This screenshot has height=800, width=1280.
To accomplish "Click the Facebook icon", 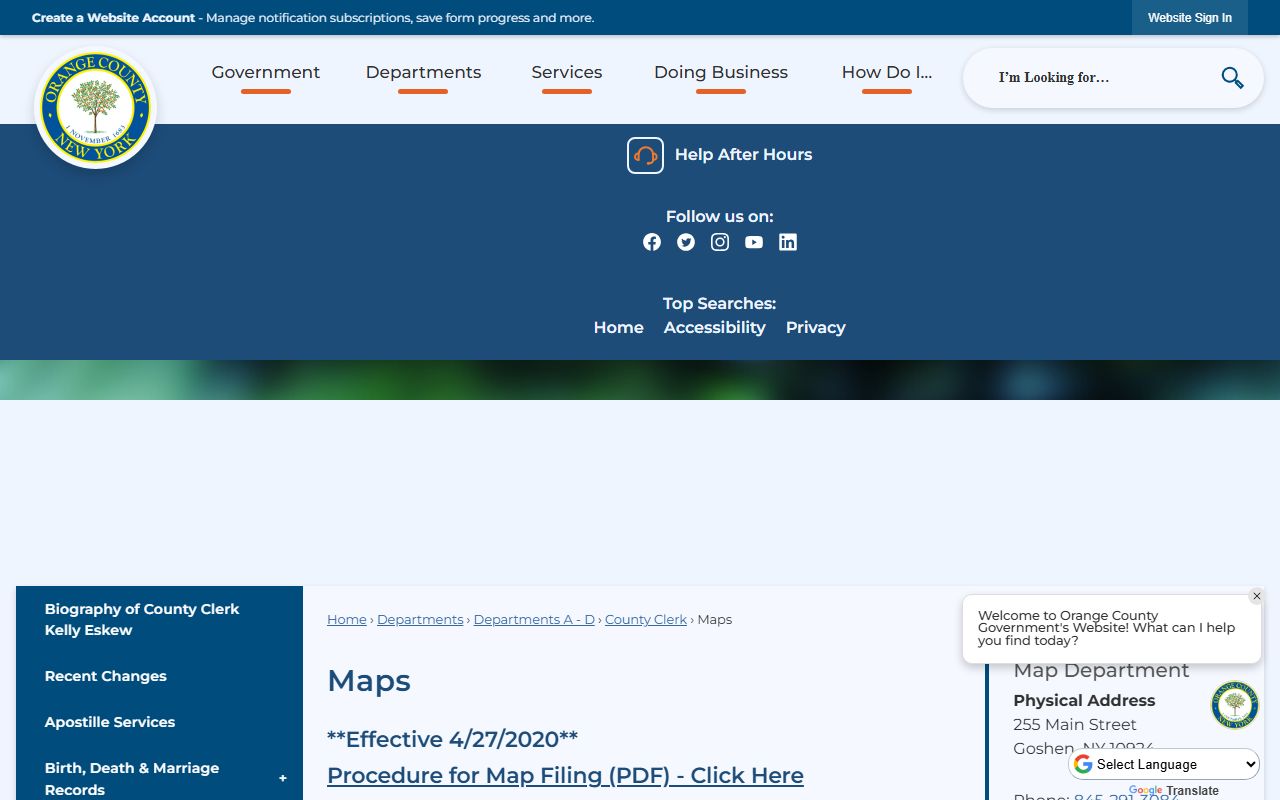I will (x=652, y=242).
